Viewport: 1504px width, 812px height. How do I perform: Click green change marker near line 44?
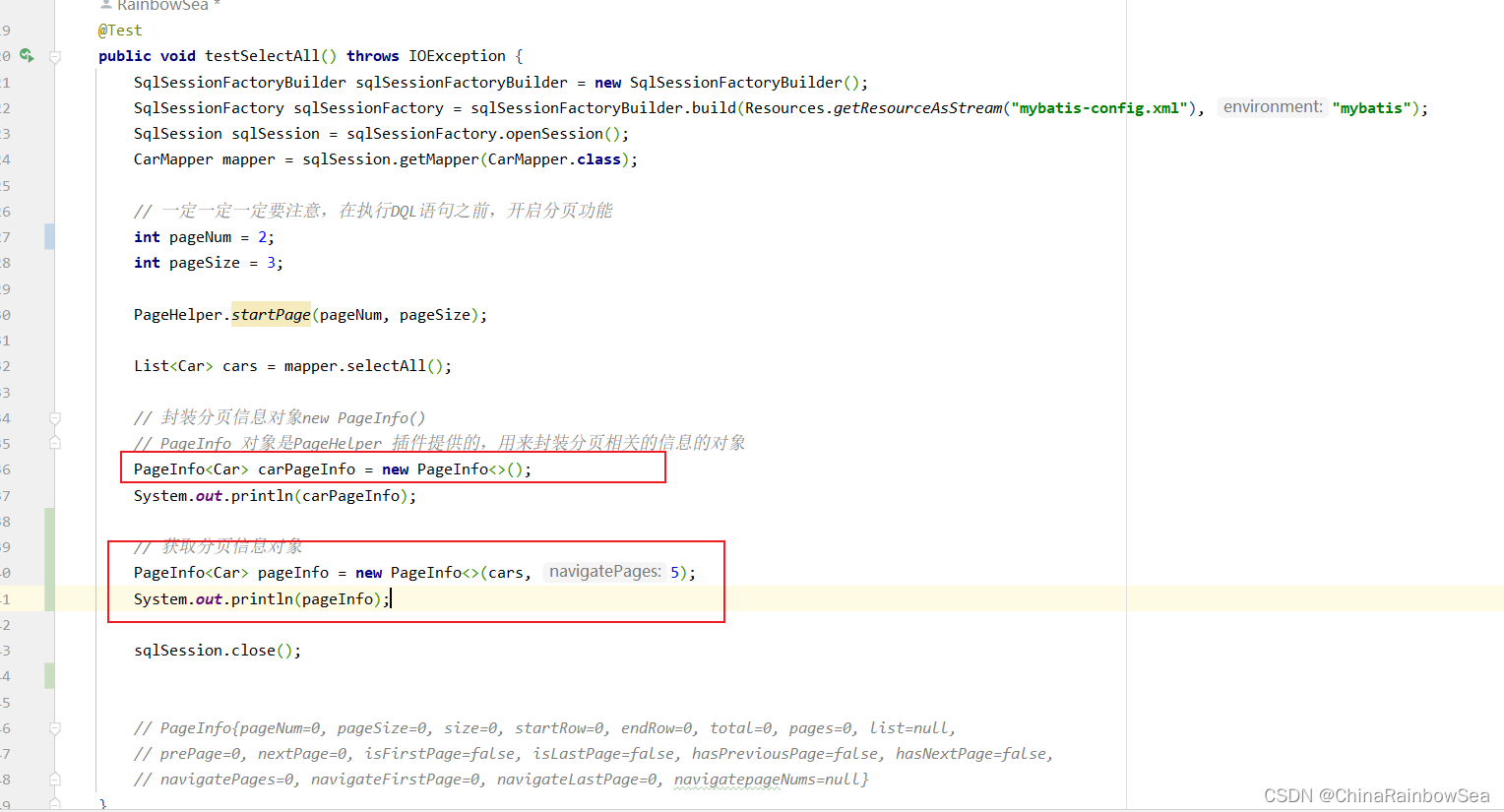pos(49,675)
